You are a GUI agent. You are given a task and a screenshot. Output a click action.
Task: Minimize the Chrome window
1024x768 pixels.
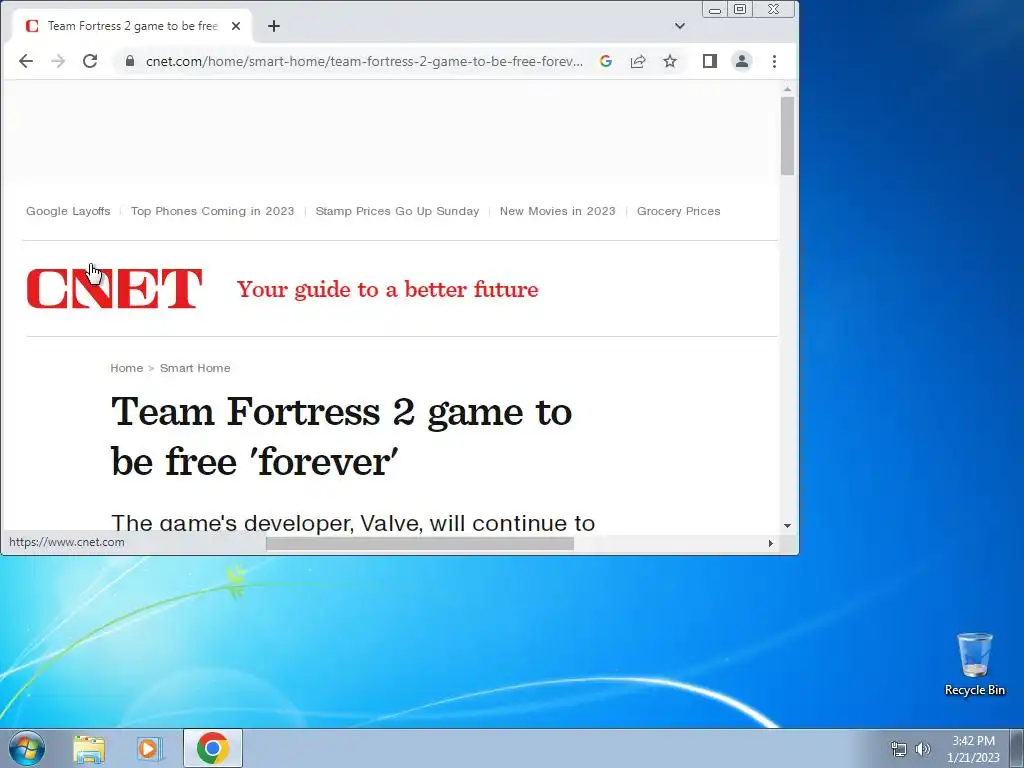[x=715, y=9]
